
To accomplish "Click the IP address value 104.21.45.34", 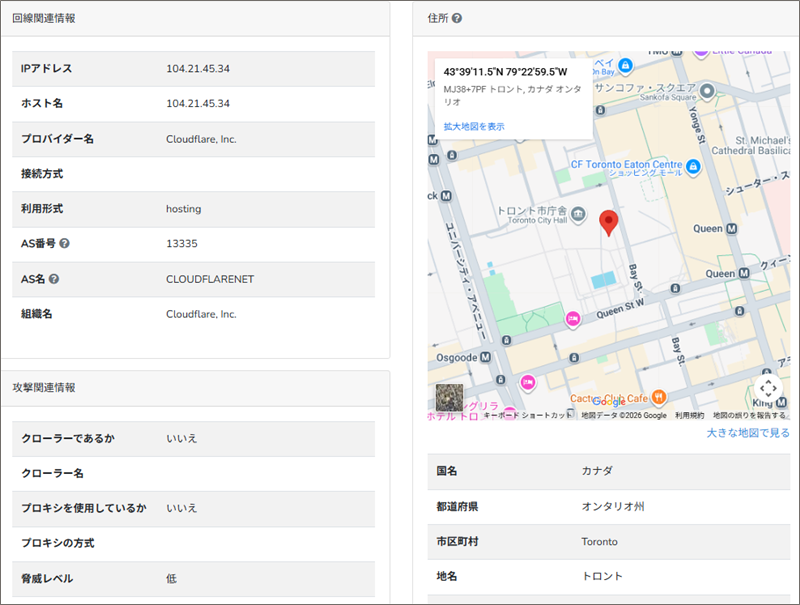I will point(198,69).
